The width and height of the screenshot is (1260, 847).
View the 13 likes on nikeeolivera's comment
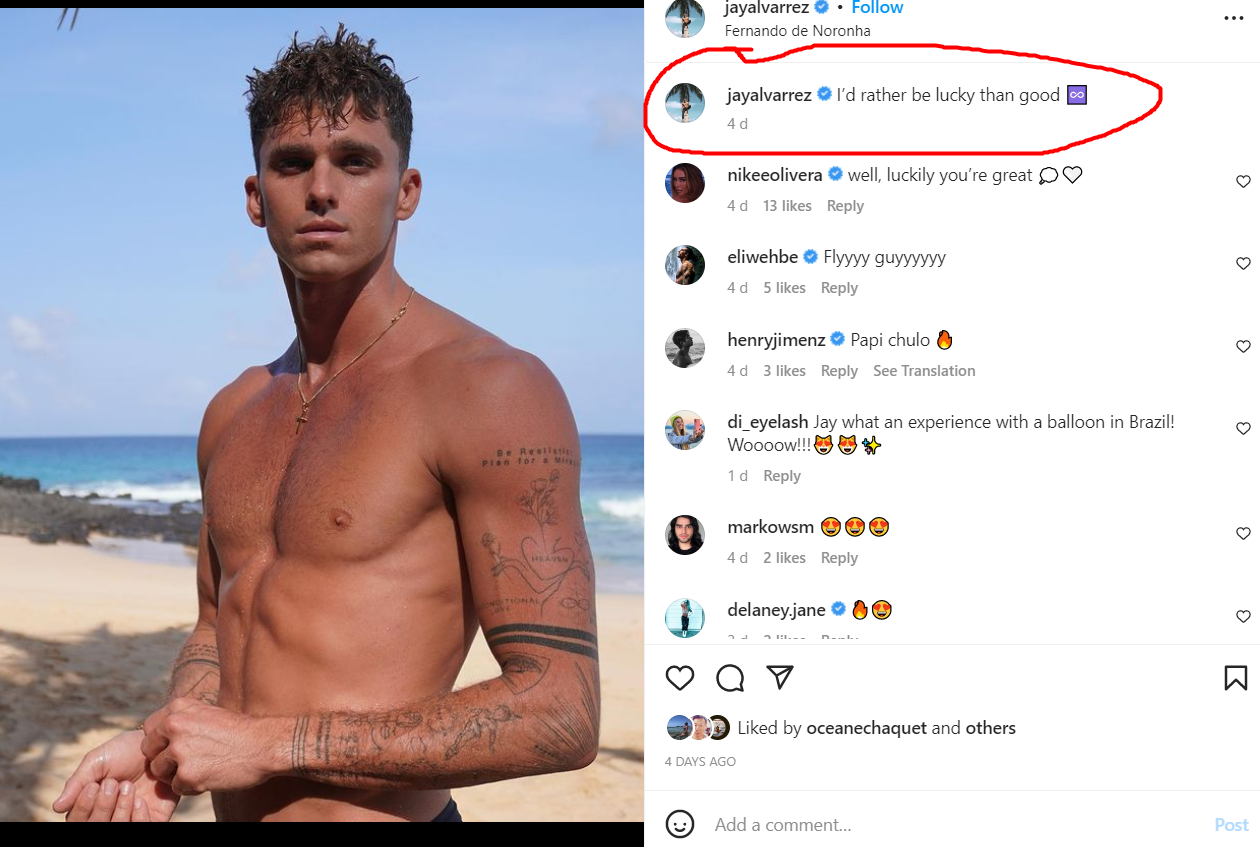pyautogui.click(x=787, y=206)
